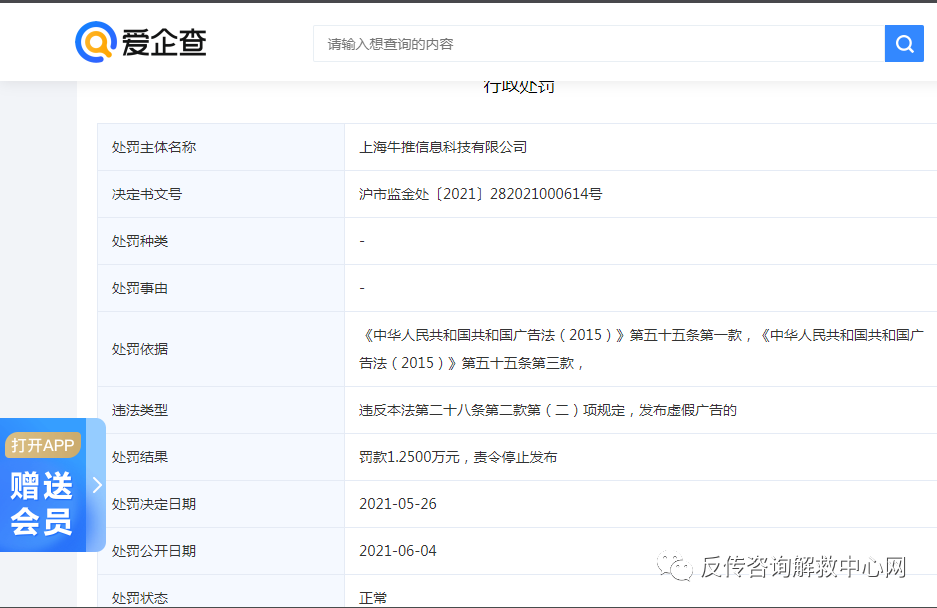This screenshot has width=937, height=608.
Task: Click the 处罚状态 value 正常
Action: (373, 597)
